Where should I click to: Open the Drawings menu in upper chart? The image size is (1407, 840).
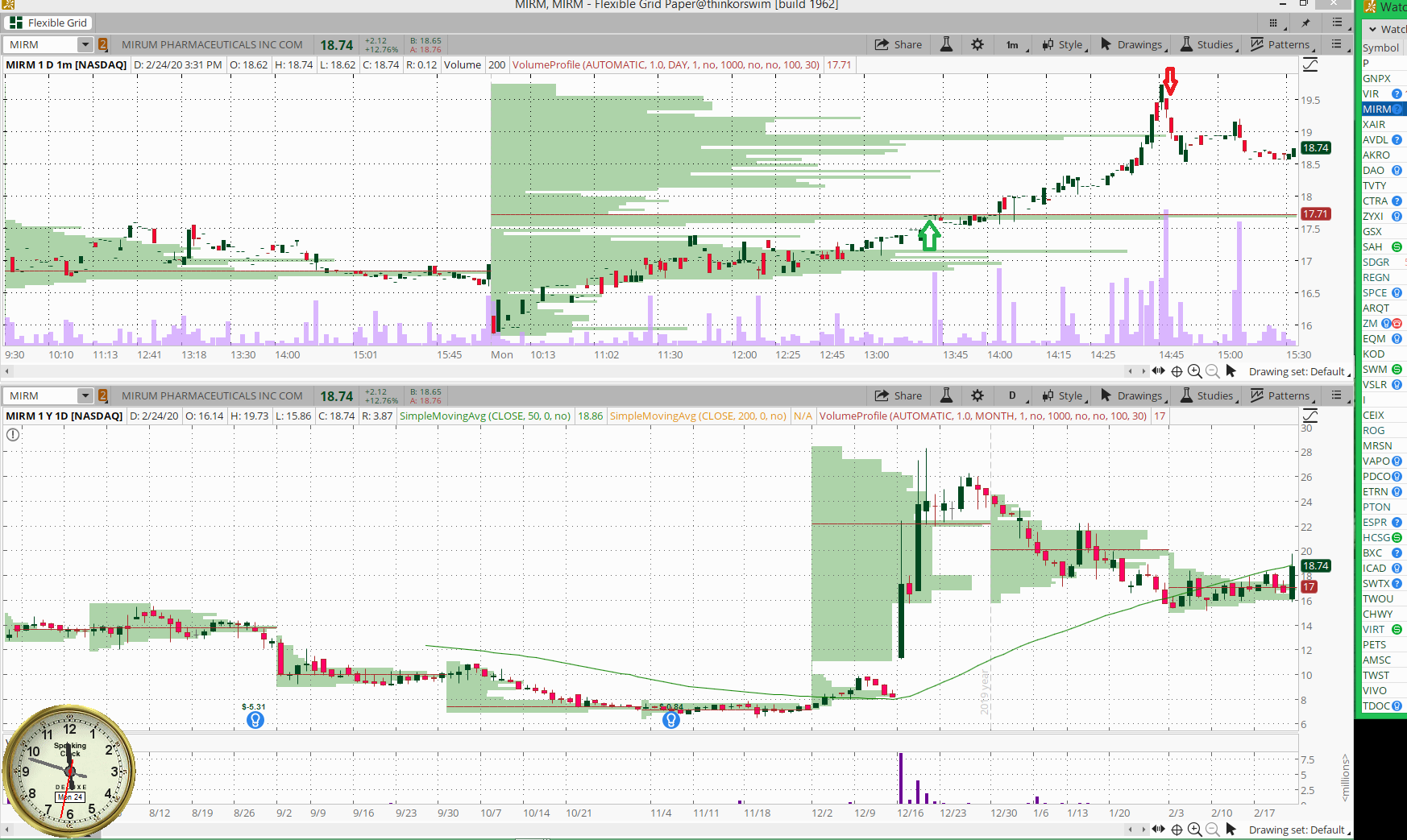[1132, 45]
